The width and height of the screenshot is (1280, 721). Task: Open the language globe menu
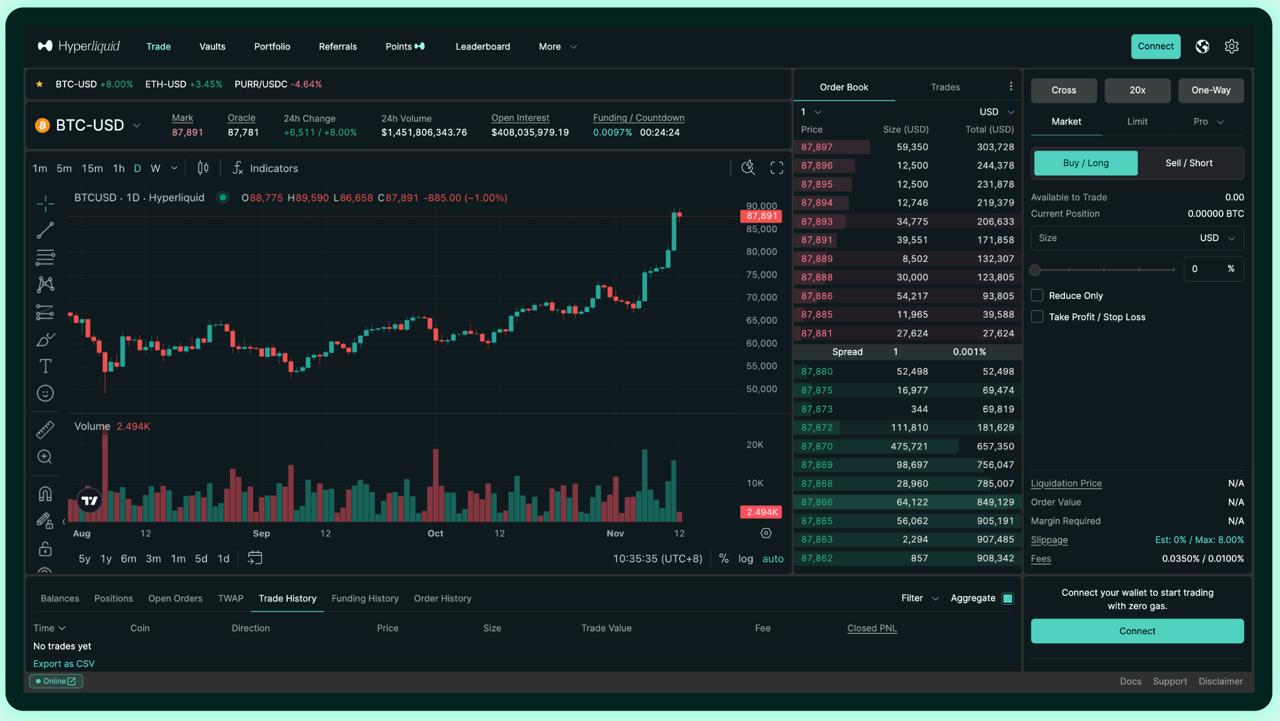click(x=1202, y=46)
